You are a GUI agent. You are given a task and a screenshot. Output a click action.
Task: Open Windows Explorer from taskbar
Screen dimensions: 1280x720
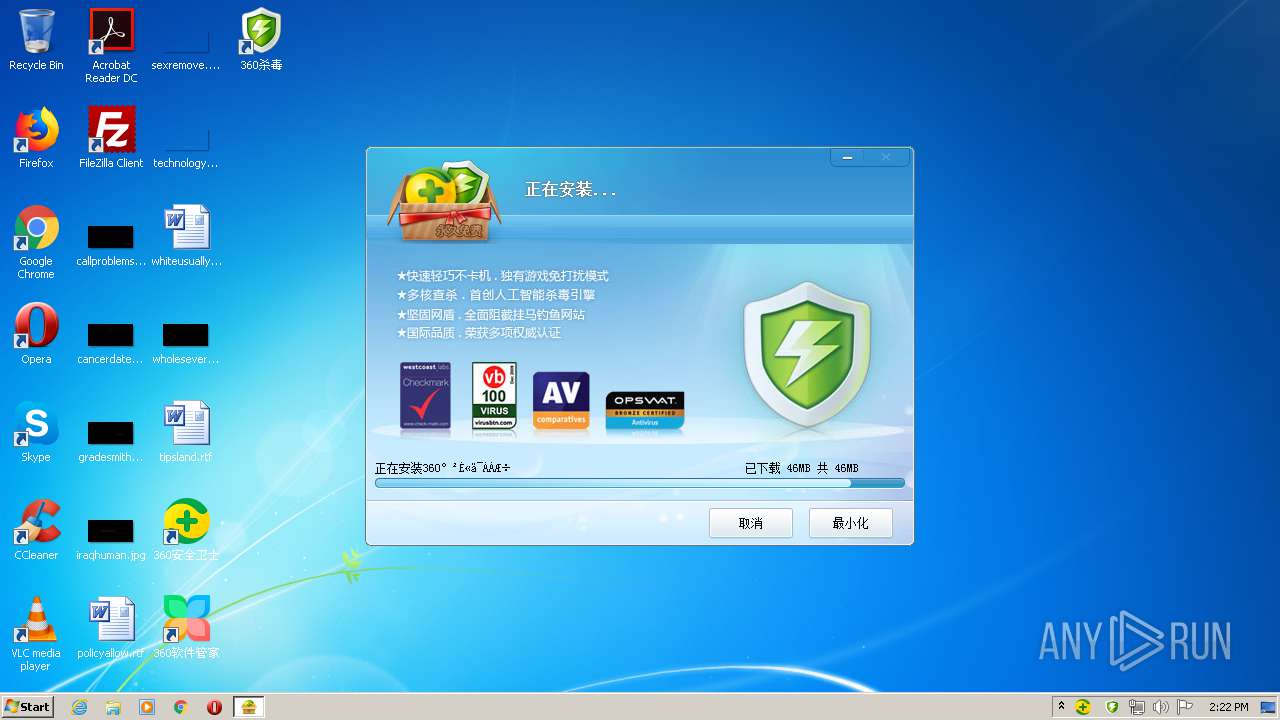113,707
